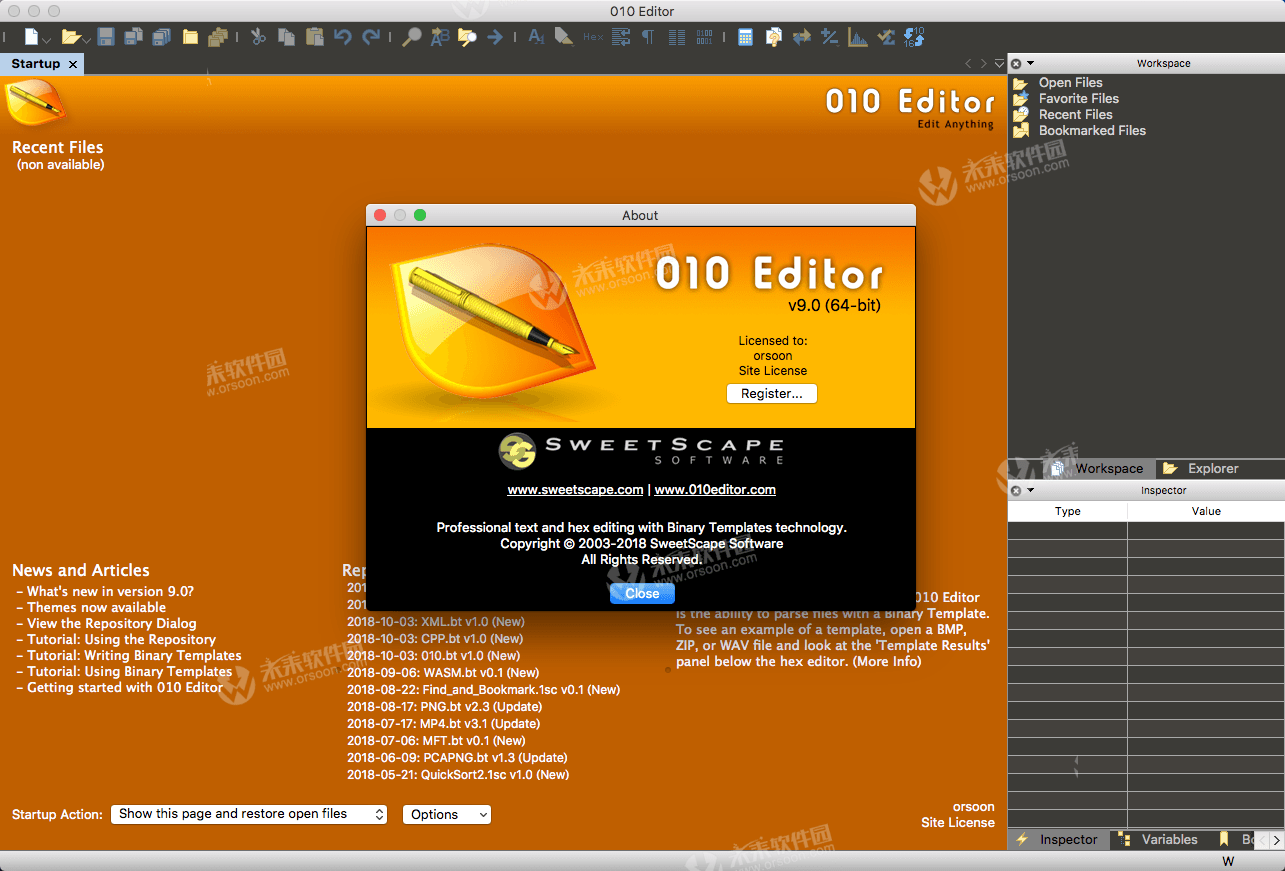Click the Cut scissors icon
Image resolution: width=1285 pixels, height=871 pixels.
(258, 37)
